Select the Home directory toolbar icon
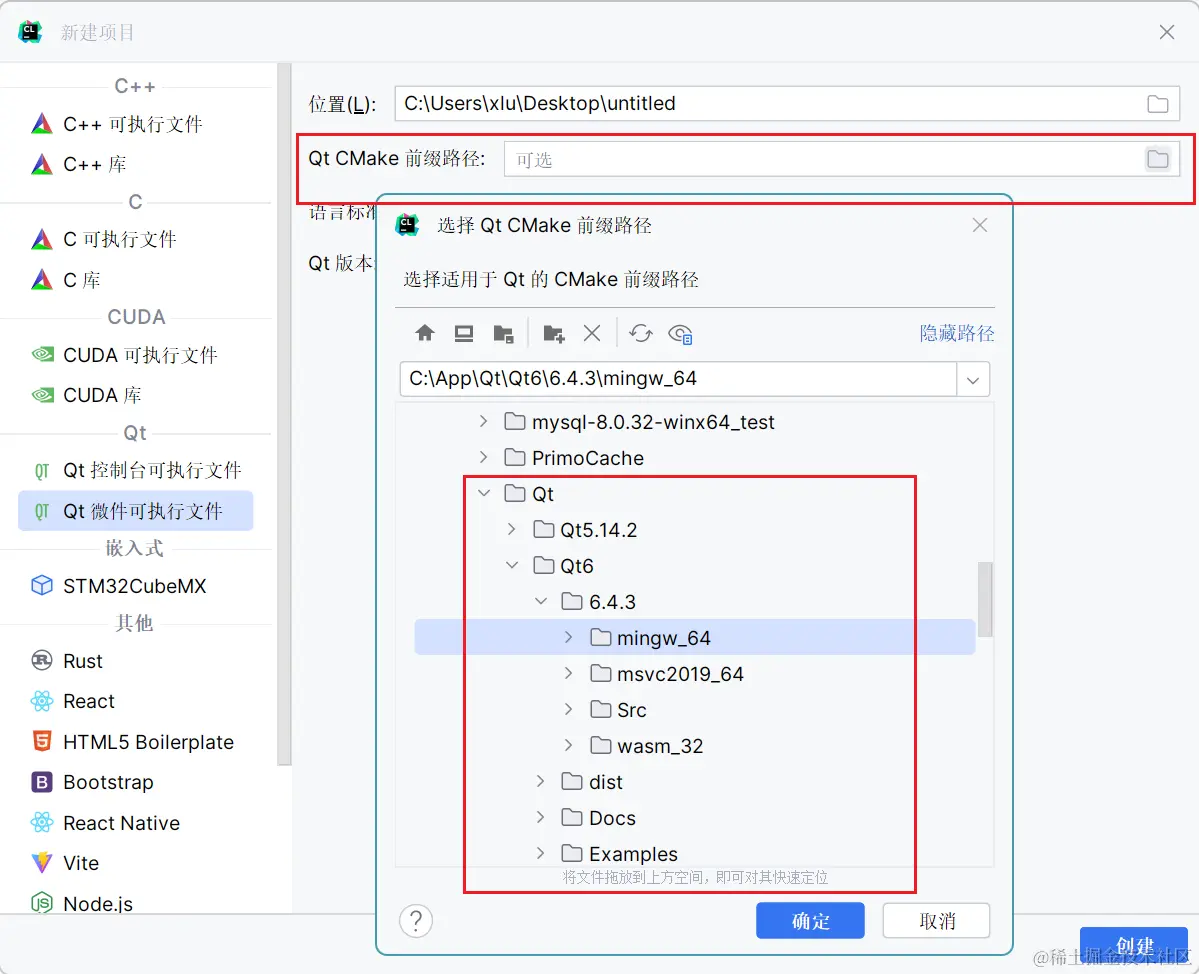1199x974 pixels. pos(424,333)
